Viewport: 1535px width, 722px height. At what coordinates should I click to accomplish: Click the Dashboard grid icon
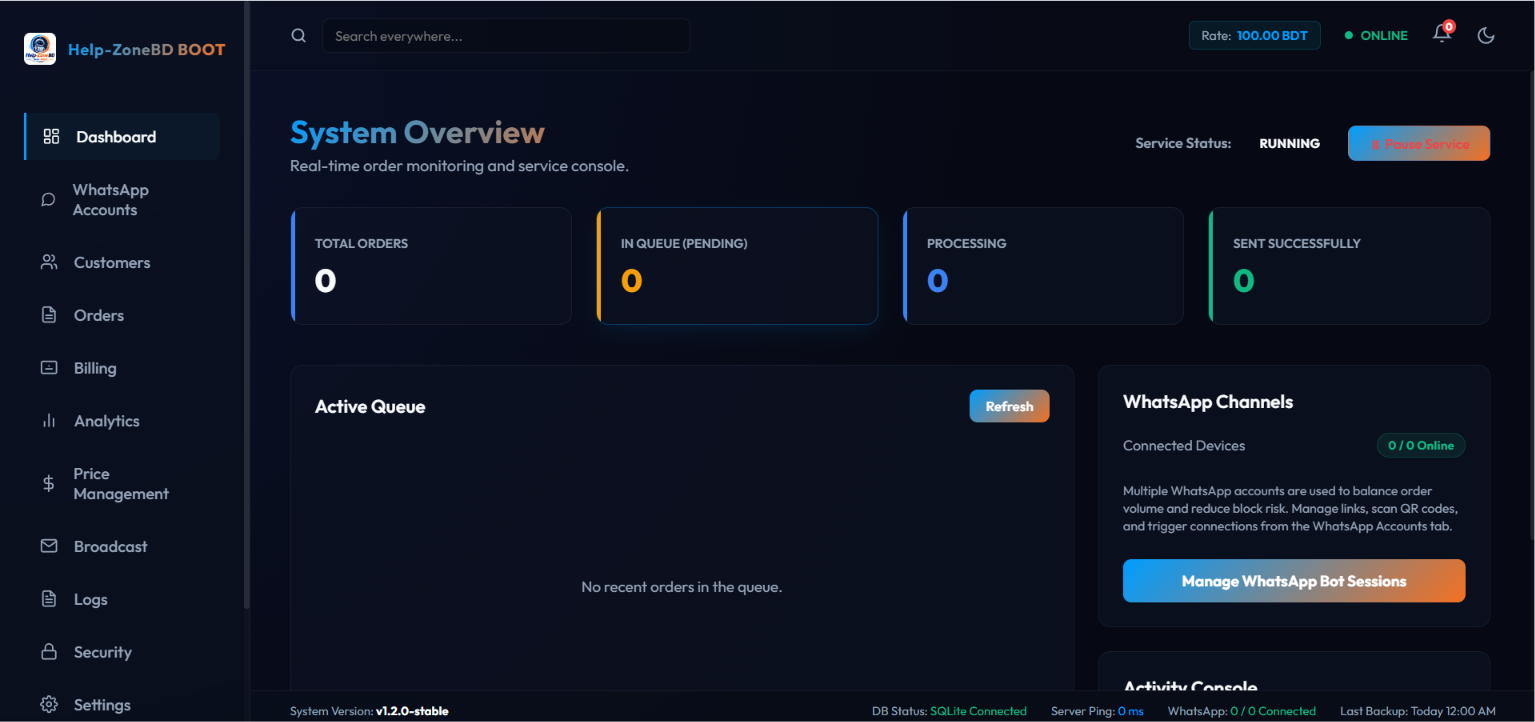point(51,137)
